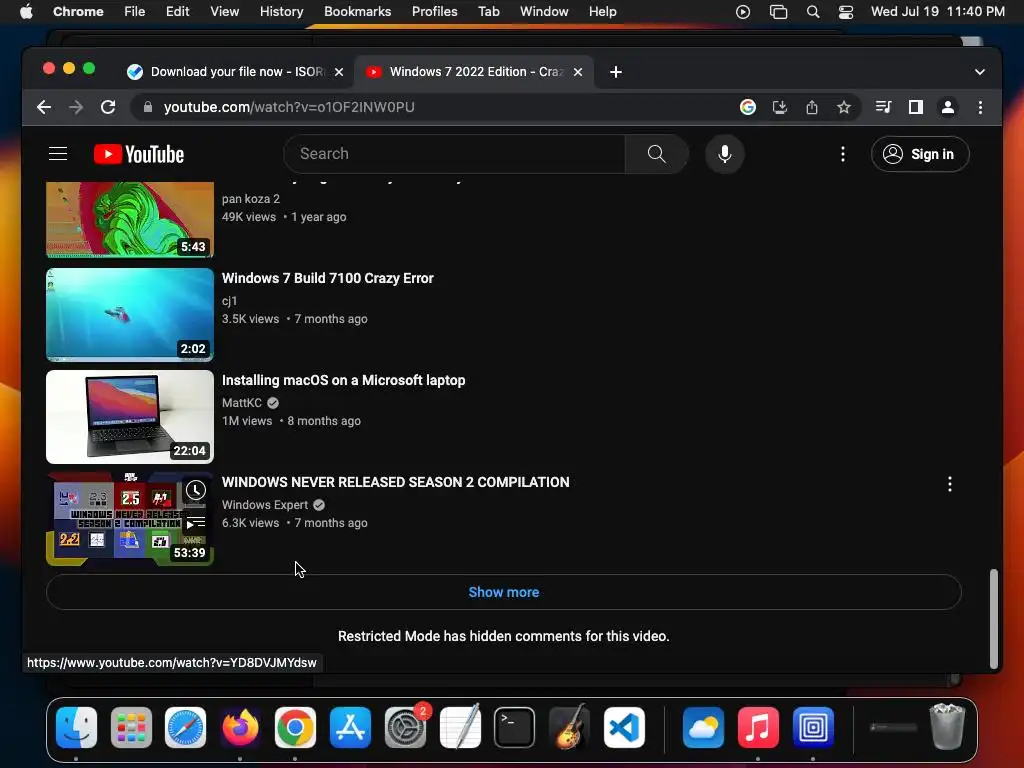The width and height of the screenshot is (1024, 768).
Task: Add compilation video to queue
Action: pyautogui.click(x=195, y=523)
